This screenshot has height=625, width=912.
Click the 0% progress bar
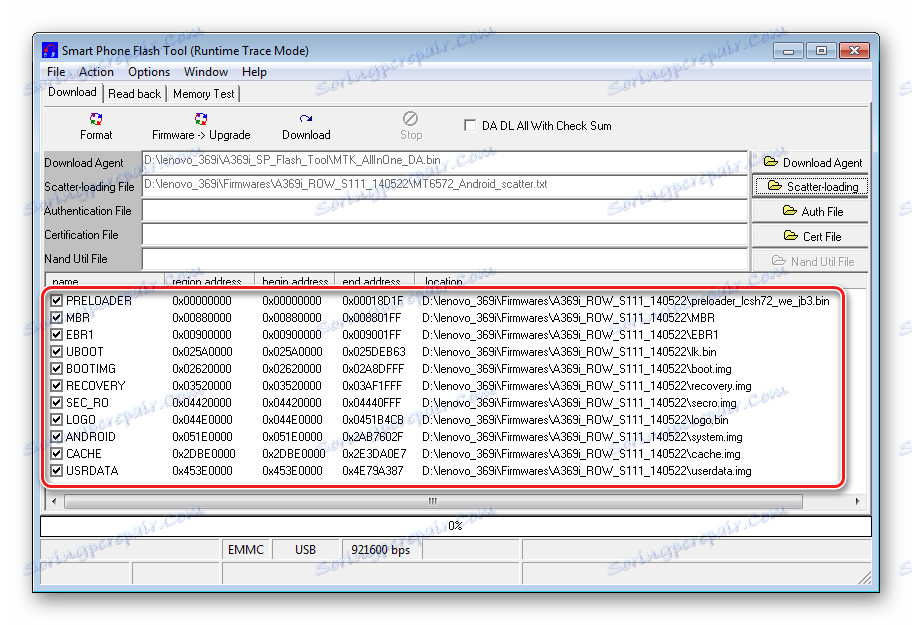click(x=456, y=526)
